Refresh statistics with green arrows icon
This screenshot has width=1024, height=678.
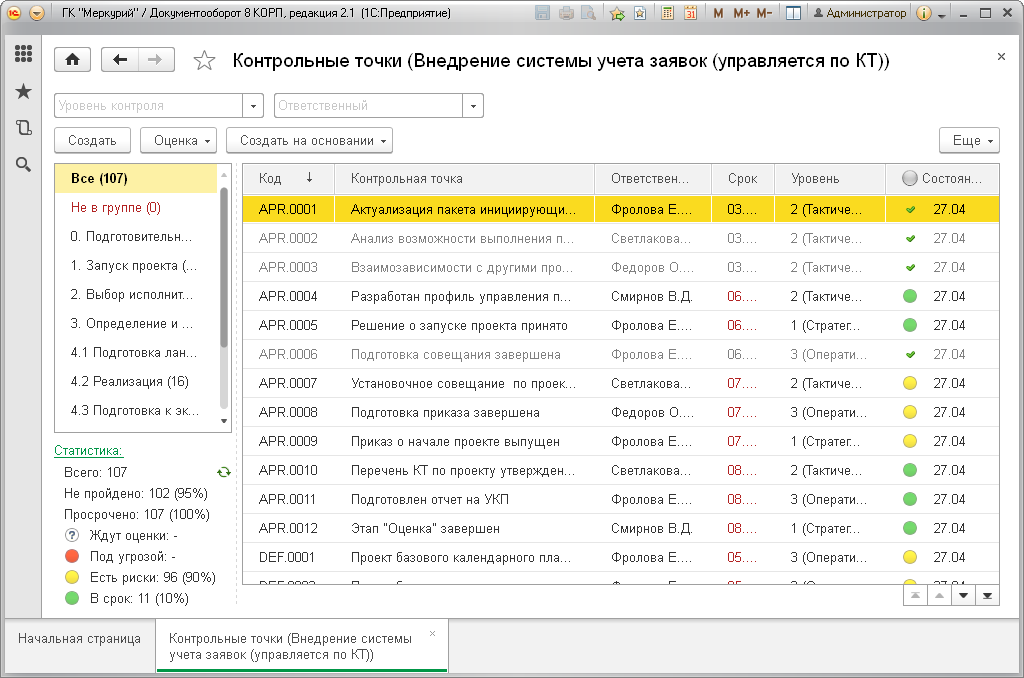click(224, 472)
